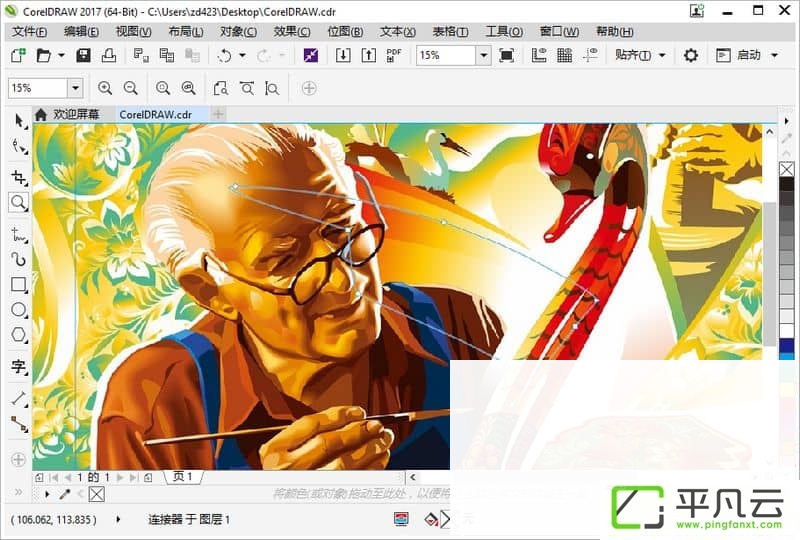Screen dimensions: 800x540
Task: Select the Shape tool
Action: pos(19,146)
